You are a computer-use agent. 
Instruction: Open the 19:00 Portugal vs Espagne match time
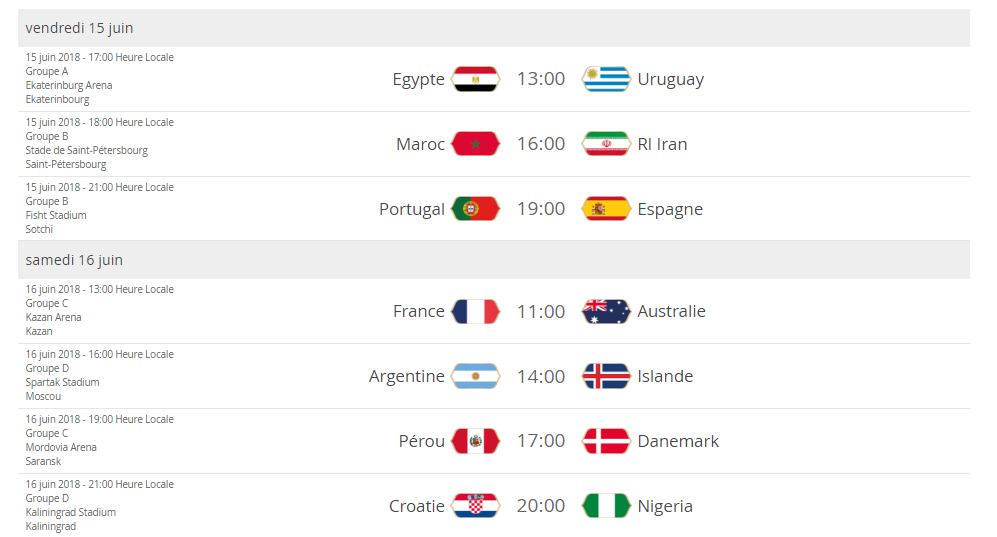click(x=540, y=209)
